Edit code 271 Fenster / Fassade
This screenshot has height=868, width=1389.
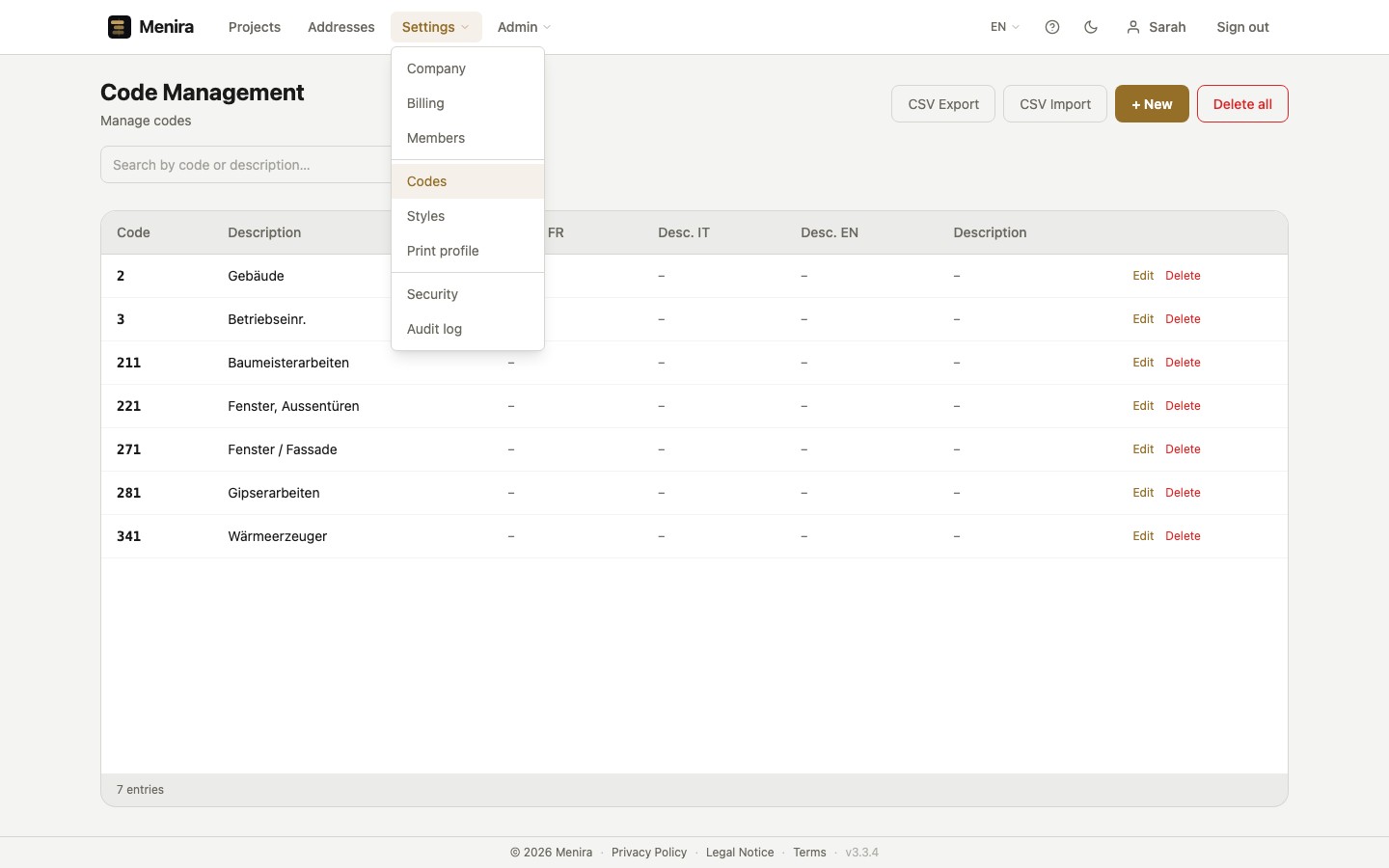[1143, 449]
